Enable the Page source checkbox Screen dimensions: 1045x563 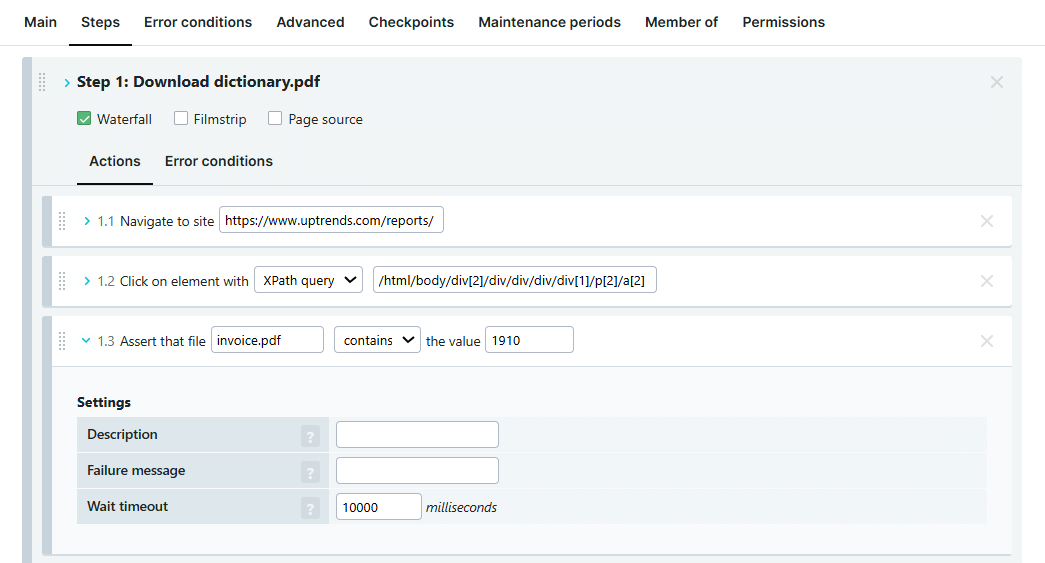click(275, 119)
